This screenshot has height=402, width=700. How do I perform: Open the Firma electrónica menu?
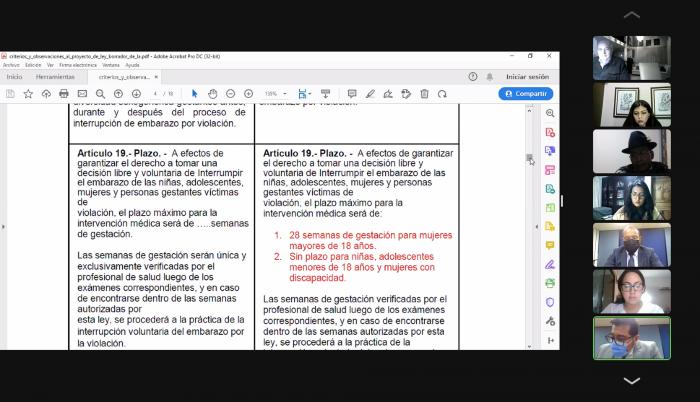pyautogui.click(x=78, y=65)
